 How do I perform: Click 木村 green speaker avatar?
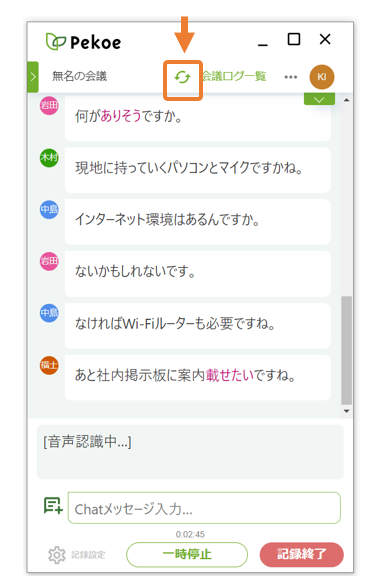49,157
